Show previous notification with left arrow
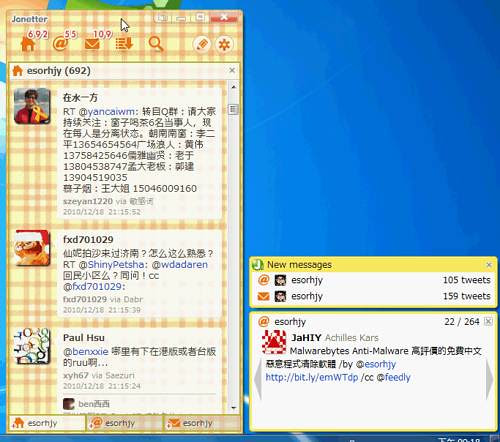The image size is (500, 442). pos(258,379)
